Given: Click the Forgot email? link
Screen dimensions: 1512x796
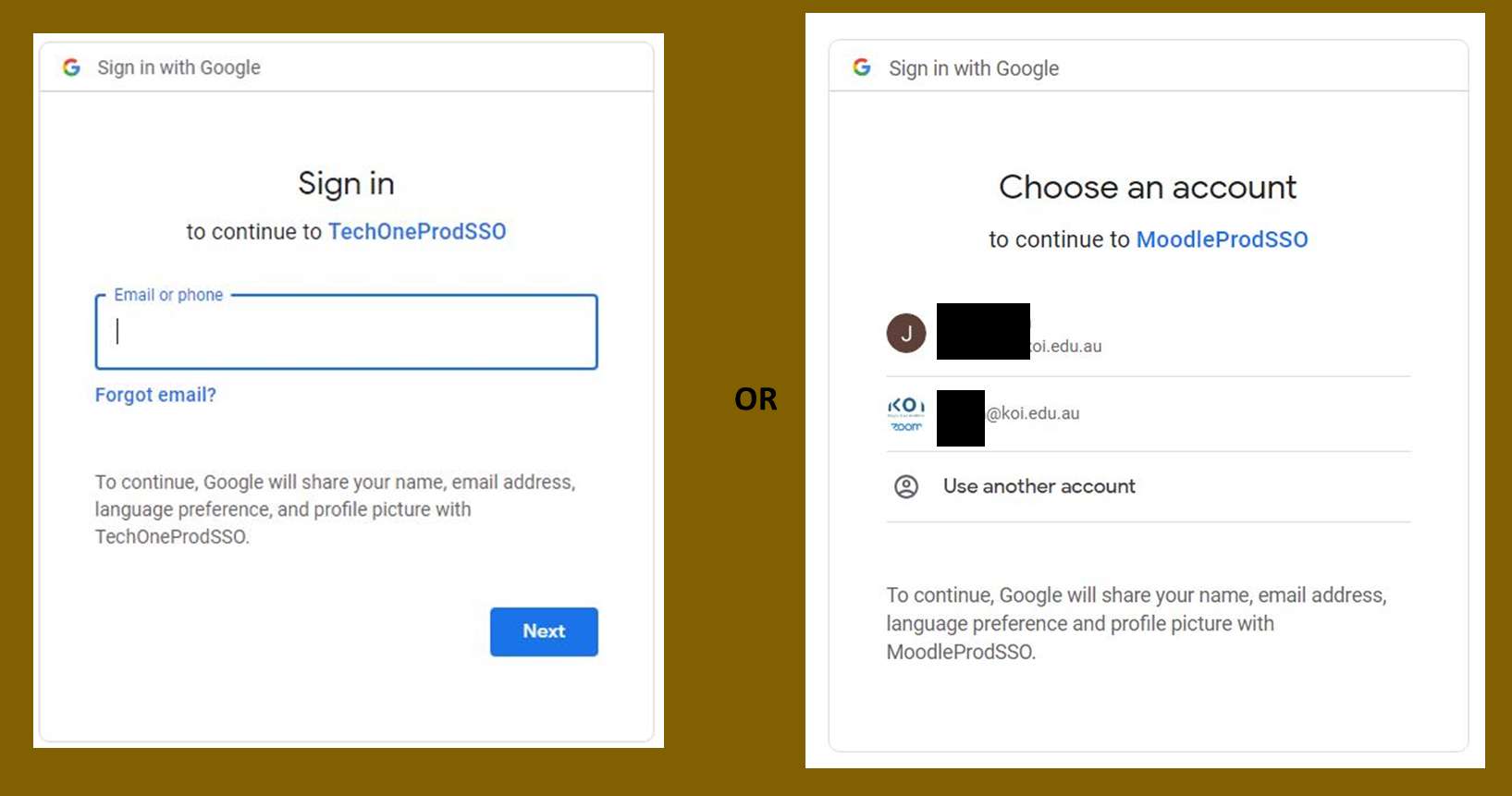Looking at the screenshot, I should 155,395.
